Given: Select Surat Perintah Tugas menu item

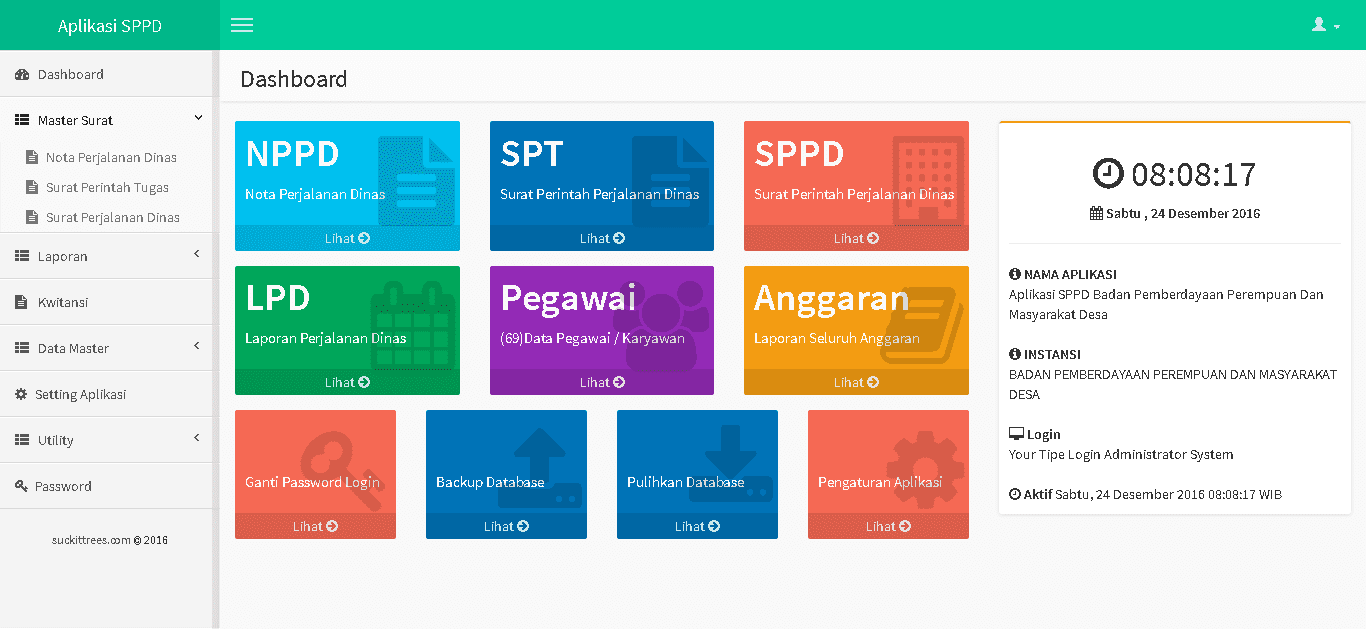Looking at the screenshot, I should [x=107, y=187].
